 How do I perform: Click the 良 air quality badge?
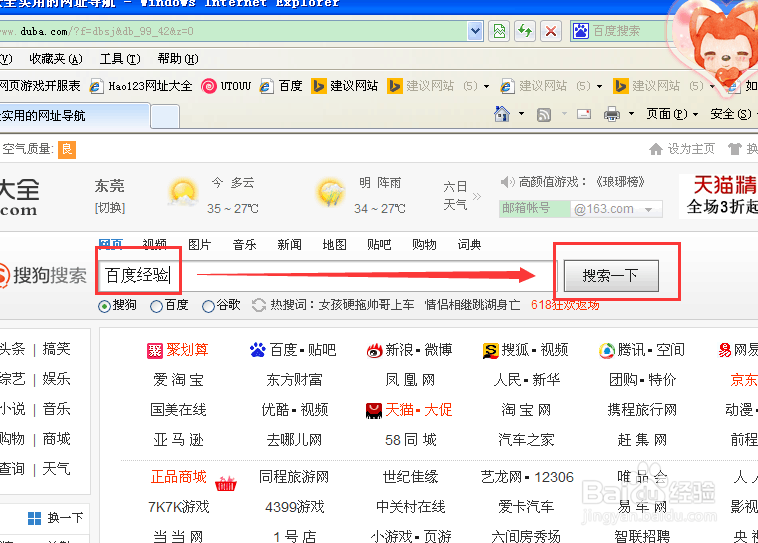(67, 149)
